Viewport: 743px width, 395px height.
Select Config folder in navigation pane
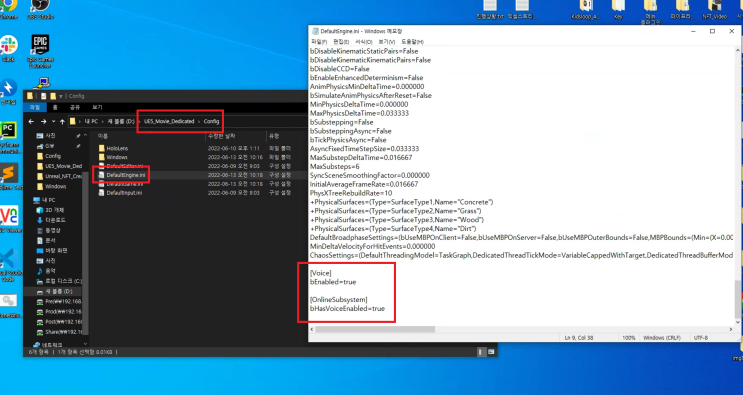(53, 156)
